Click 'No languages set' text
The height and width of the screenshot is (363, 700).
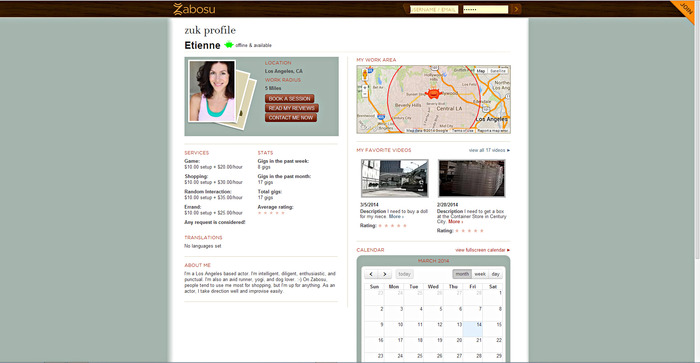pyautogui.click(x=203, y=246)
